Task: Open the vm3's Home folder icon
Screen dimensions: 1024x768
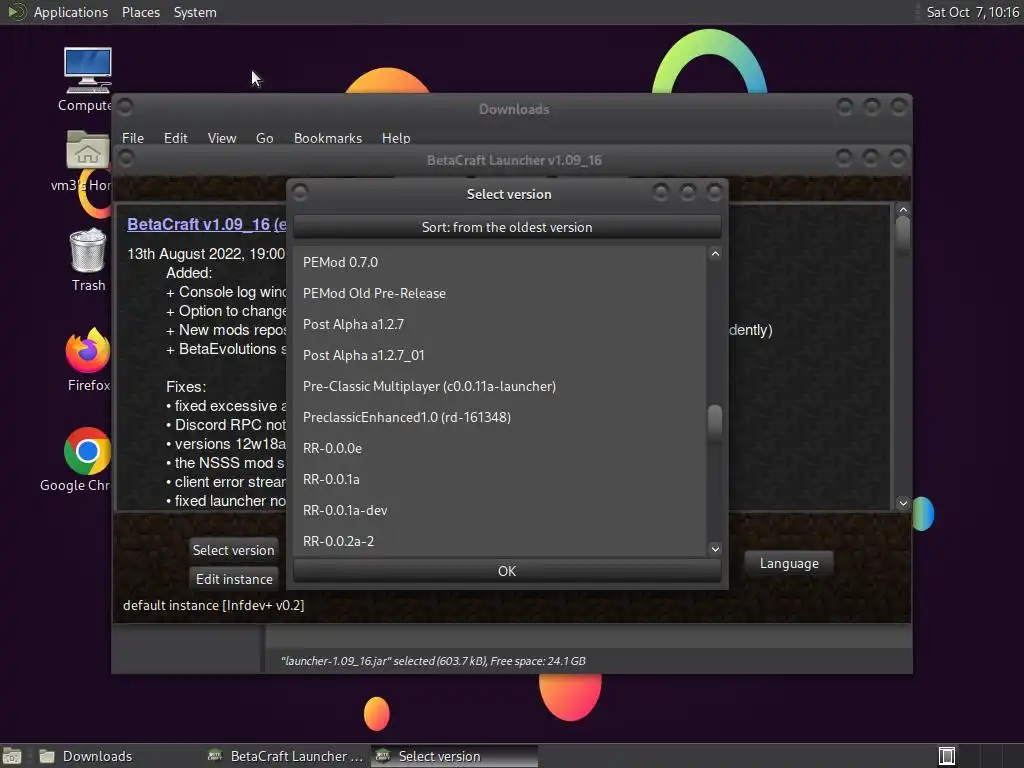Action: click(x=87, y=161)
